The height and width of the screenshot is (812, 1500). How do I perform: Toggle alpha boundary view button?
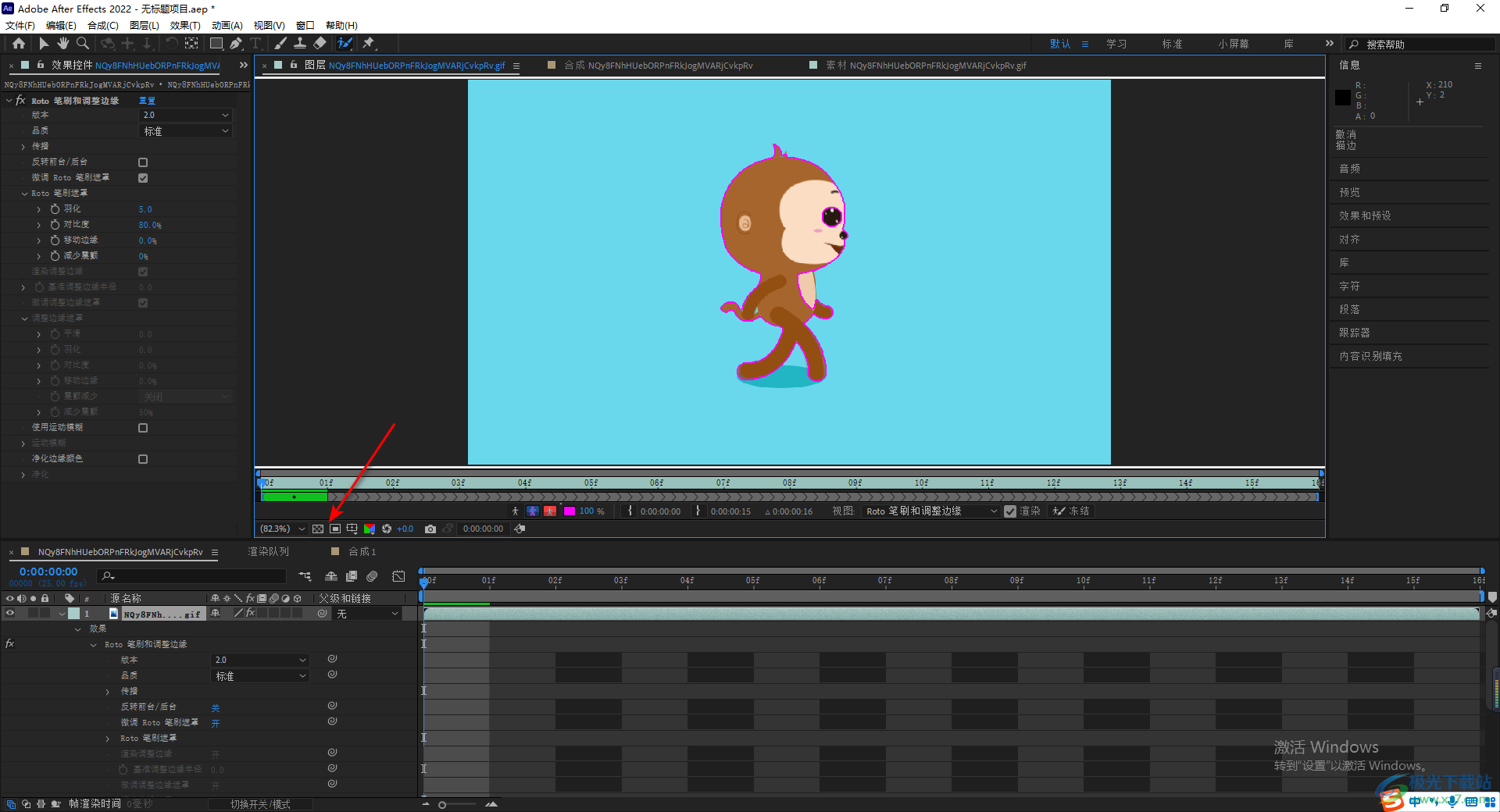click(533, 511)
